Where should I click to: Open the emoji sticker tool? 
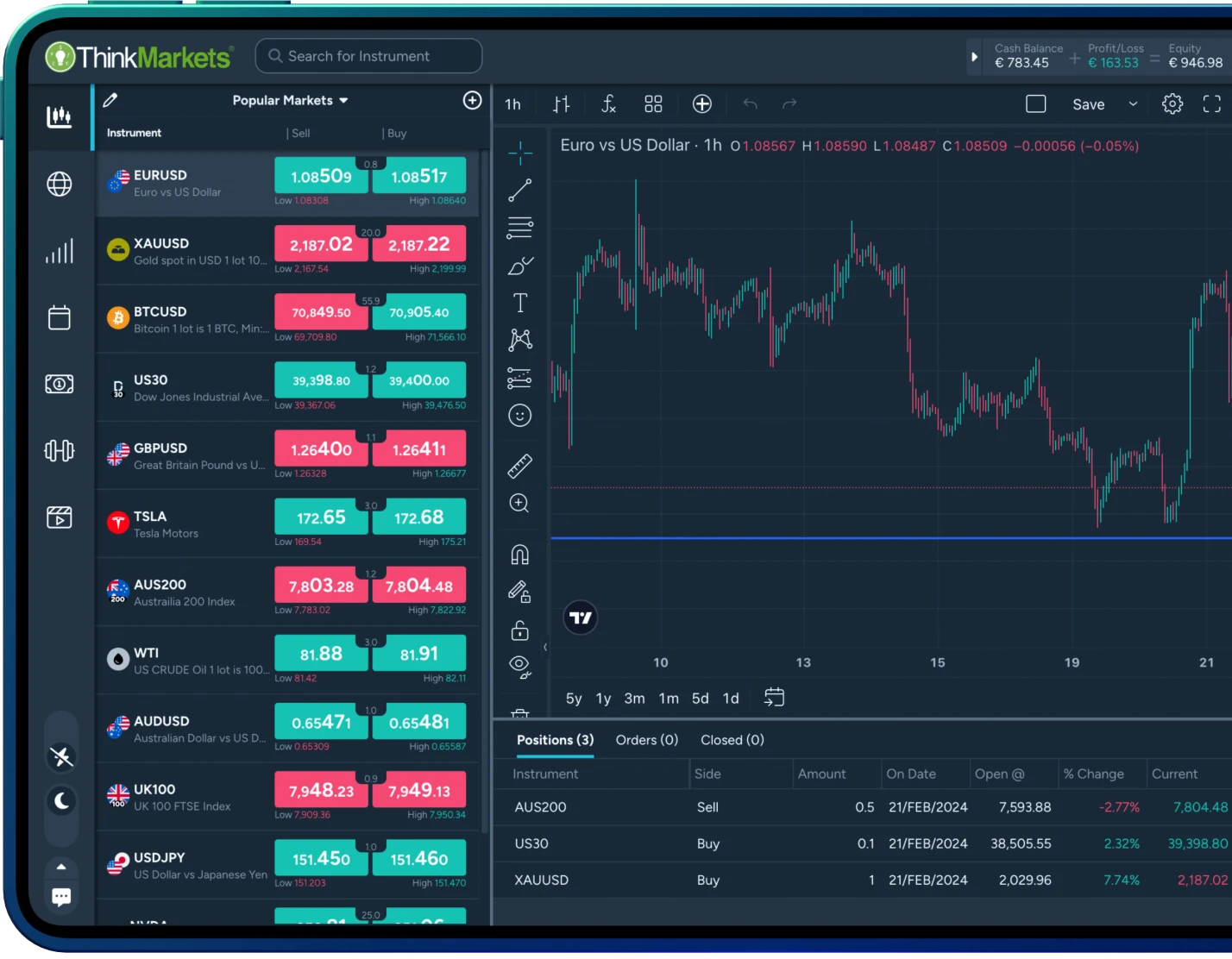(519, 416)
